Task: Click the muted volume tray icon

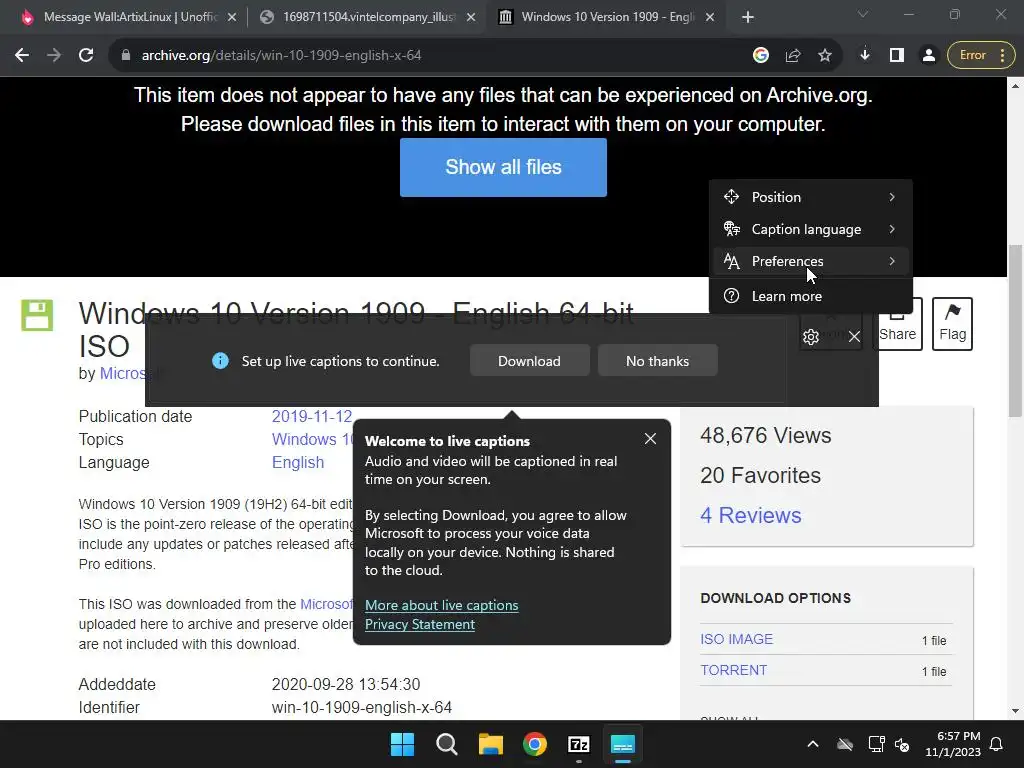Action: 902,744
